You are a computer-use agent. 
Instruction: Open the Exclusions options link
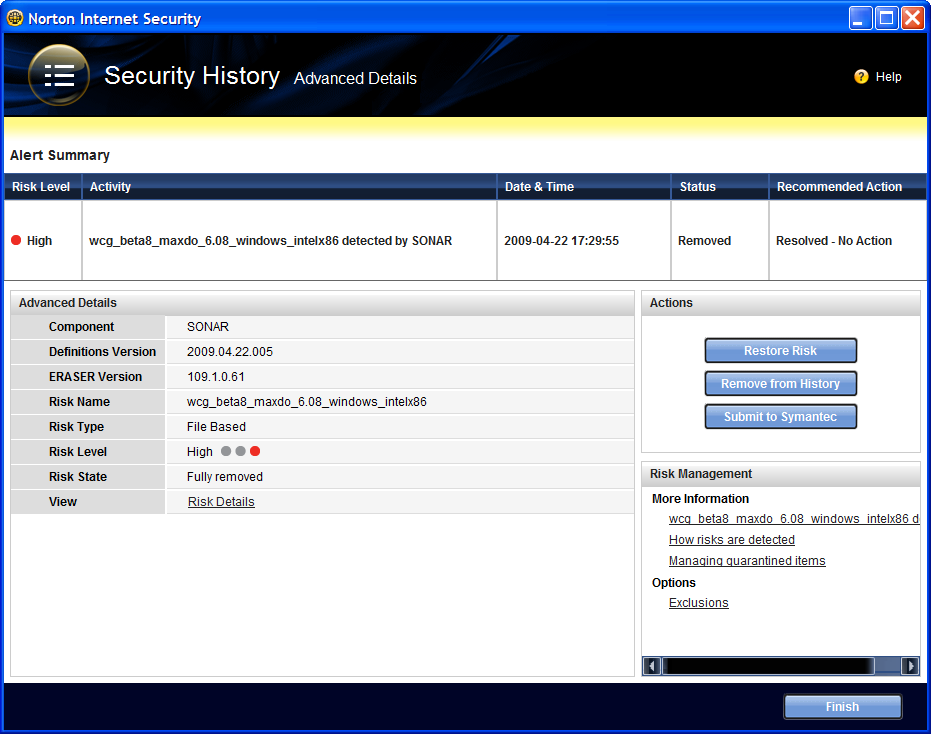(x=698, y=603)
